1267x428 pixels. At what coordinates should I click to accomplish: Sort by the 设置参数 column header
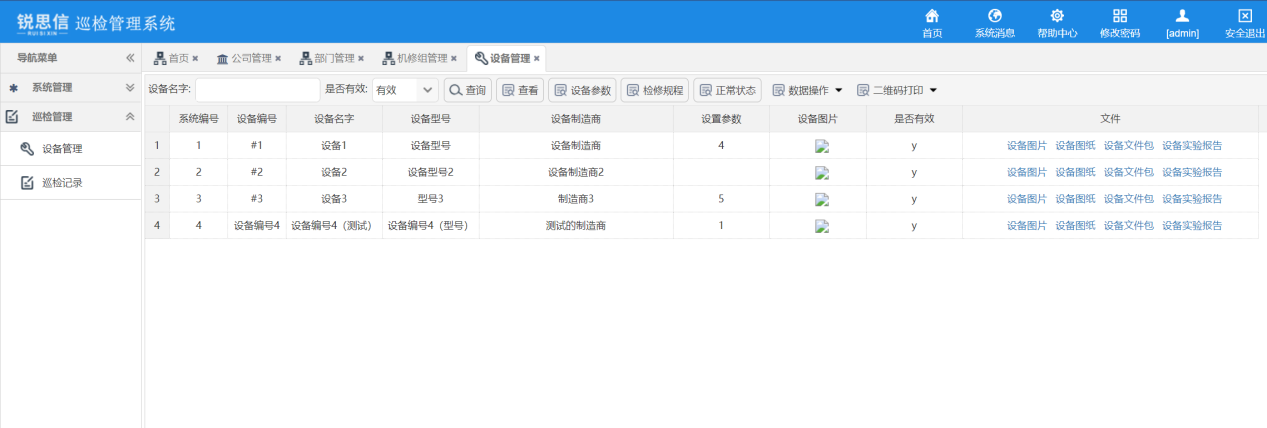click(721, 118)
